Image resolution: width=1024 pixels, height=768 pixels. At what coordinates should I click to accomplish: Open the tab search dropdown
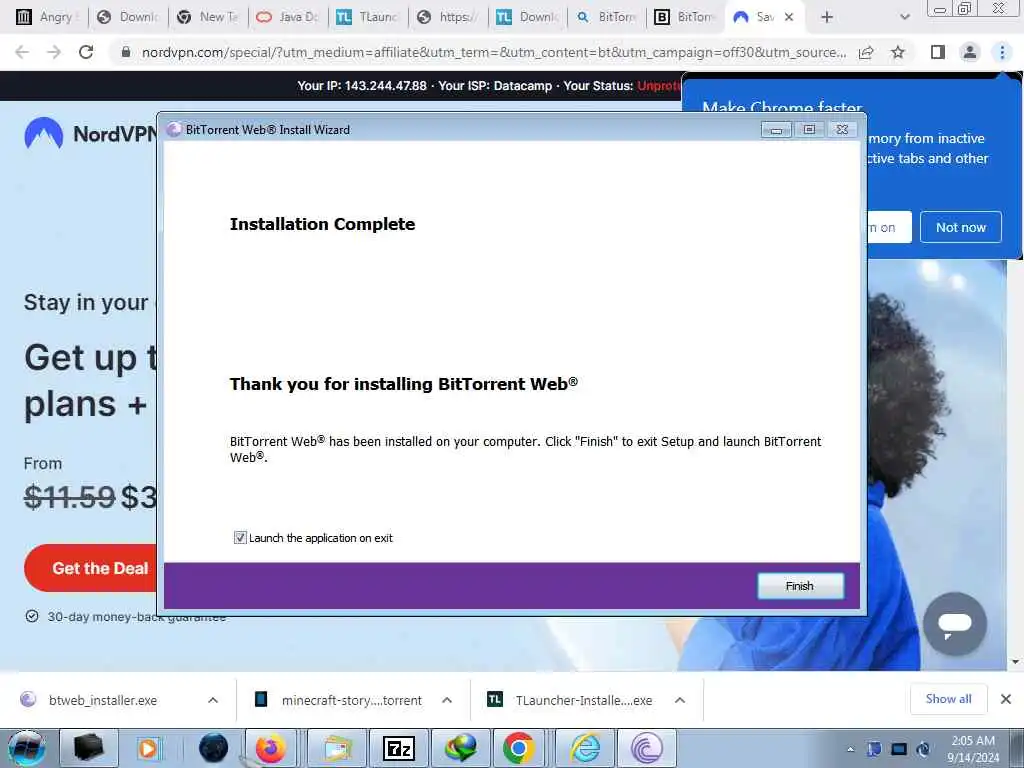[x=904, y=17]
